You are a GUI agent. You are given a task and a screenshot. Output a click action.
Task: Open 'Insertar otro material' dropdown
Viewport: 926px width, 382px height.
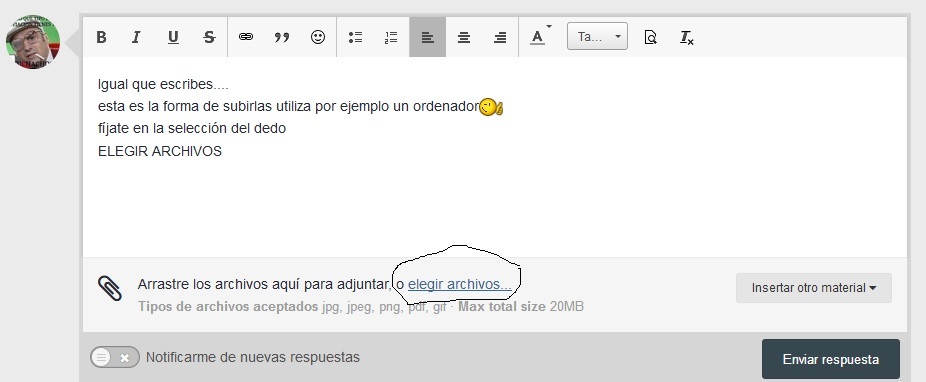(814, 288)
